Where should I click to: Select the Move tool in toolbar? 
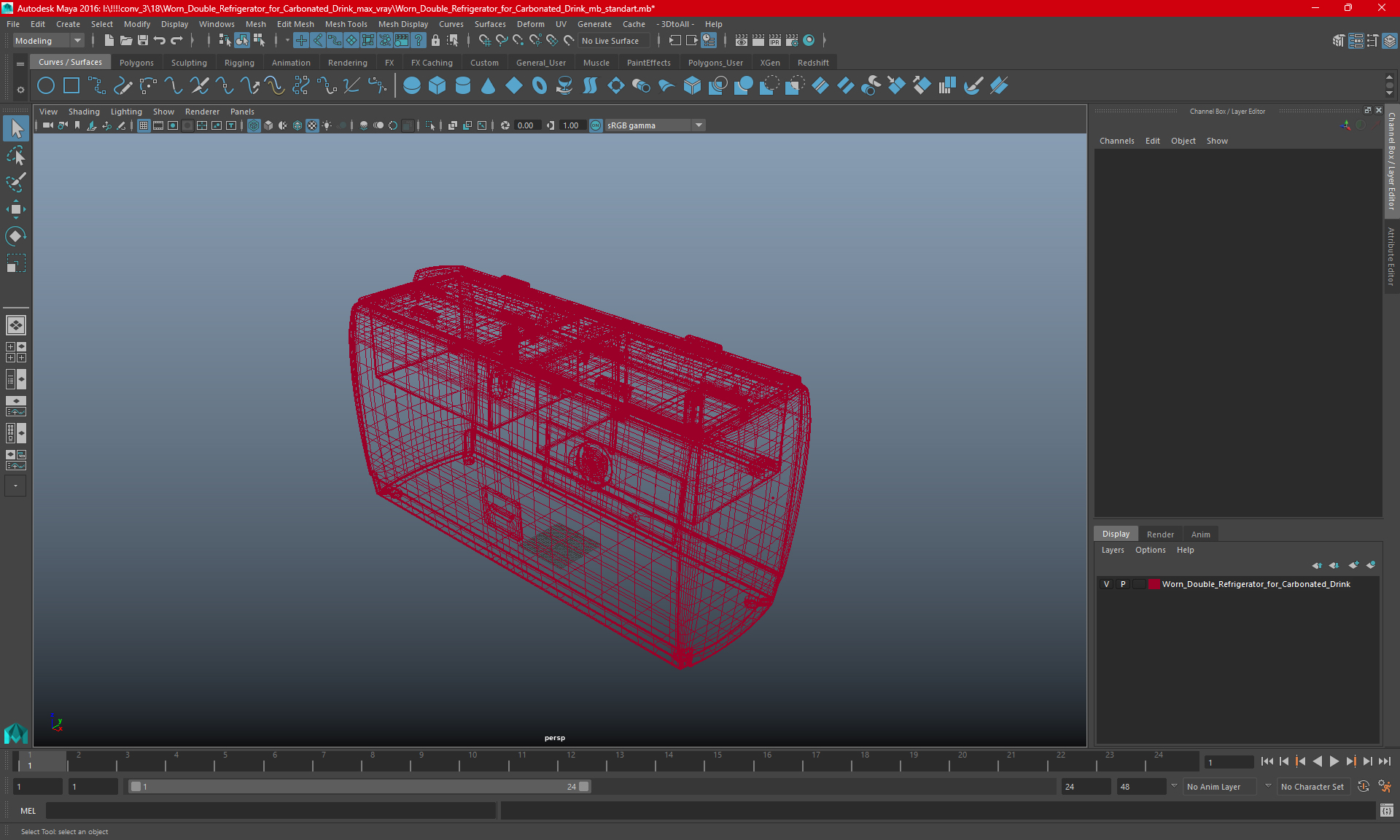pos(15,209)
